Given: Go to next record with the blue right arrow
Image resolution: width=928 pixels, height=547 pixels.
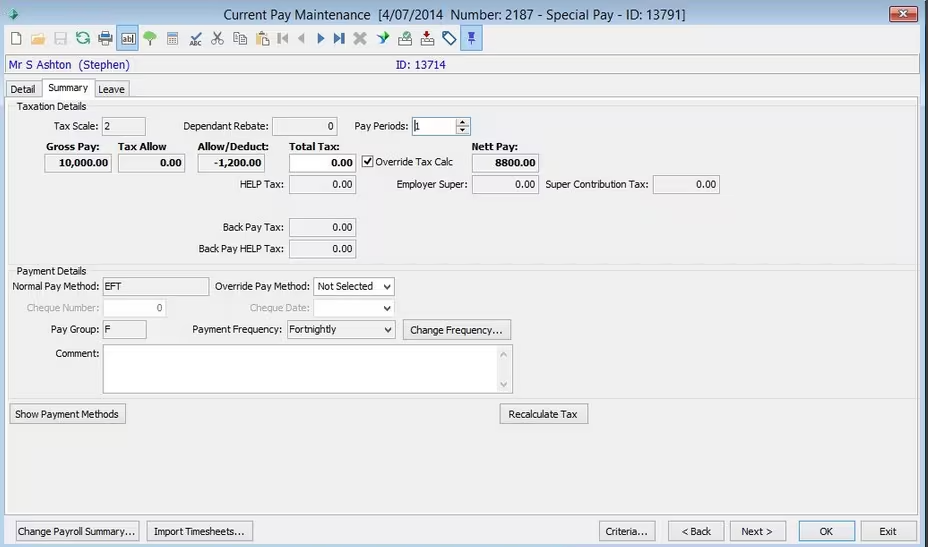Looking at the screenshot, I should point(320,38).
